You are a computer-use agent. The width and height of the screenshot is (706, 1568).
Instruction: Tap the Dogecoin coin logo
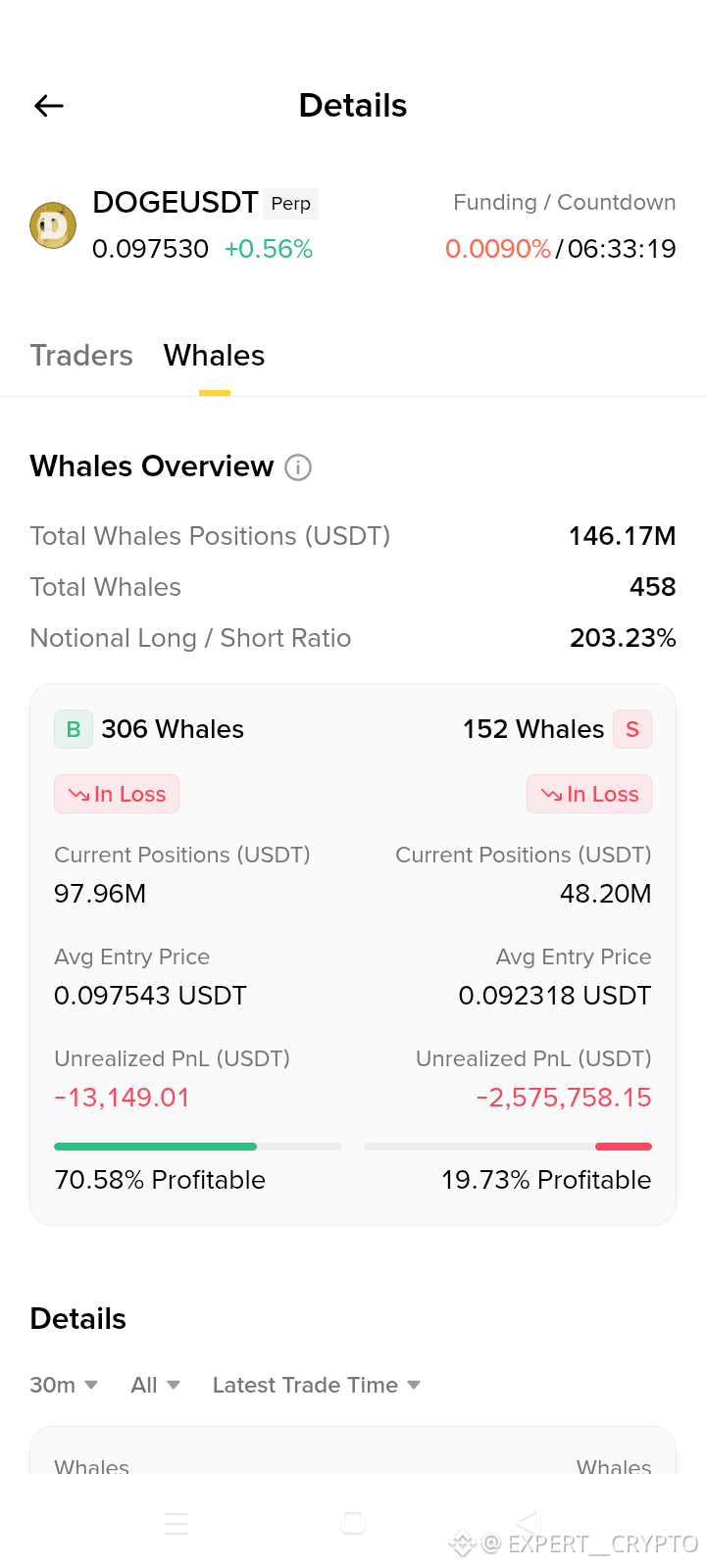coord(53,226)
